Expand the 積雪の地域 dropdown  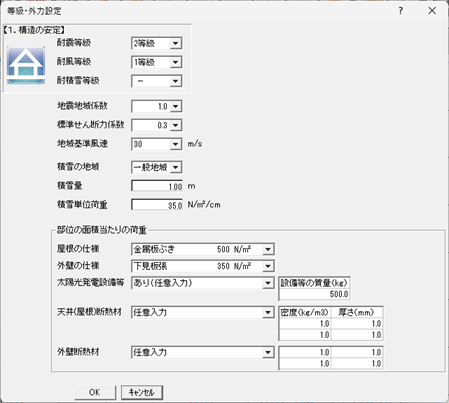175,167
